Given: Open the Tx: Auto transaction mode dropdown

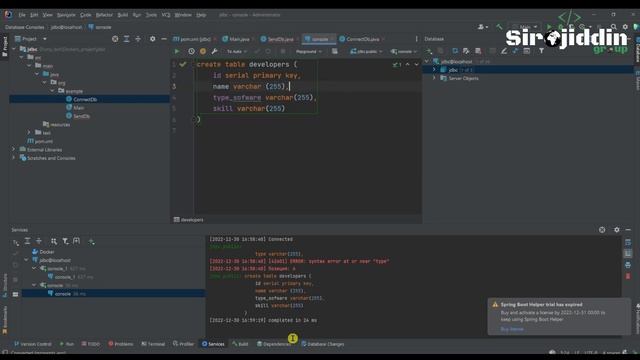Looking at the screenshot, I should 237,52.
